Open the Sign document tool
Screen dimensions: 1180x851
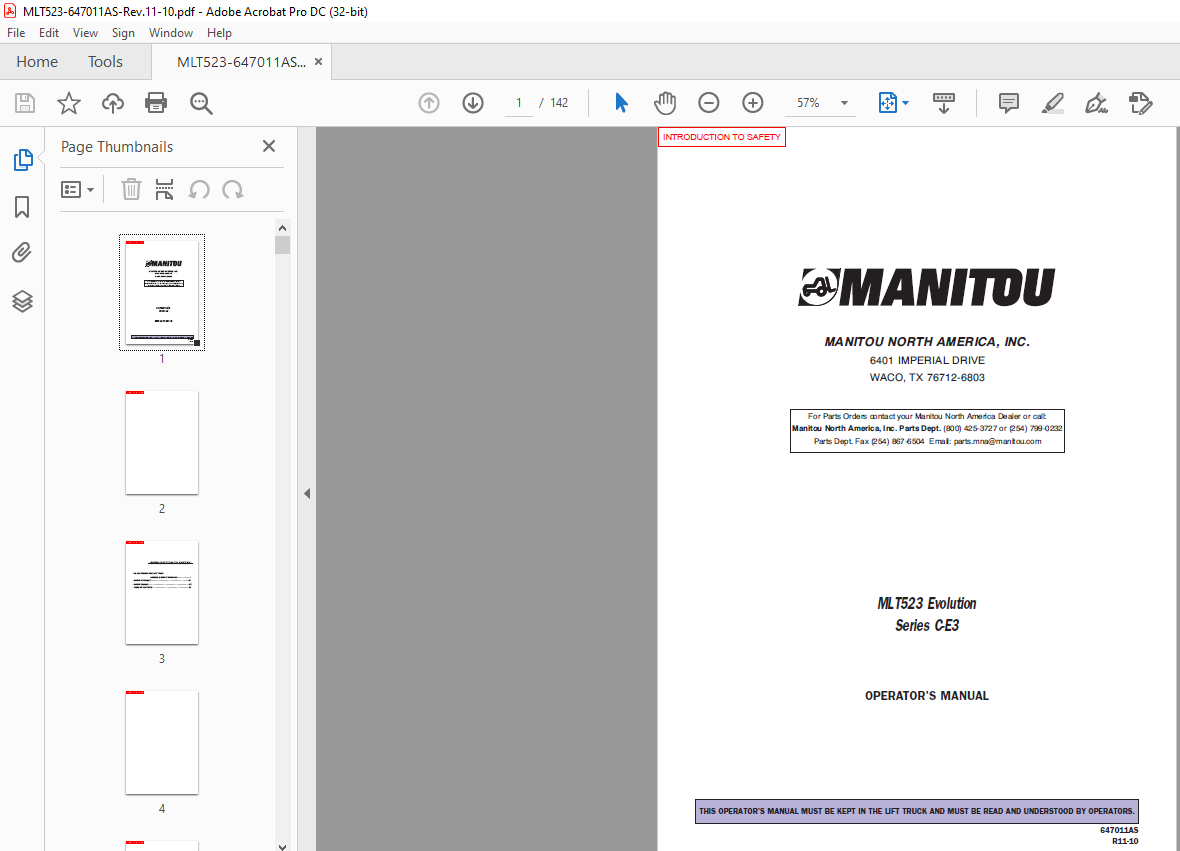pos(1096,103)
